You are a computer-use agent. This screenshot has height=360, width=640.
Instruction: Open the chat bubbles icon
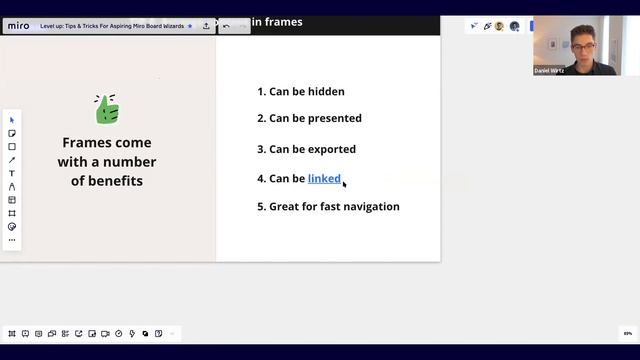[52, 333]
